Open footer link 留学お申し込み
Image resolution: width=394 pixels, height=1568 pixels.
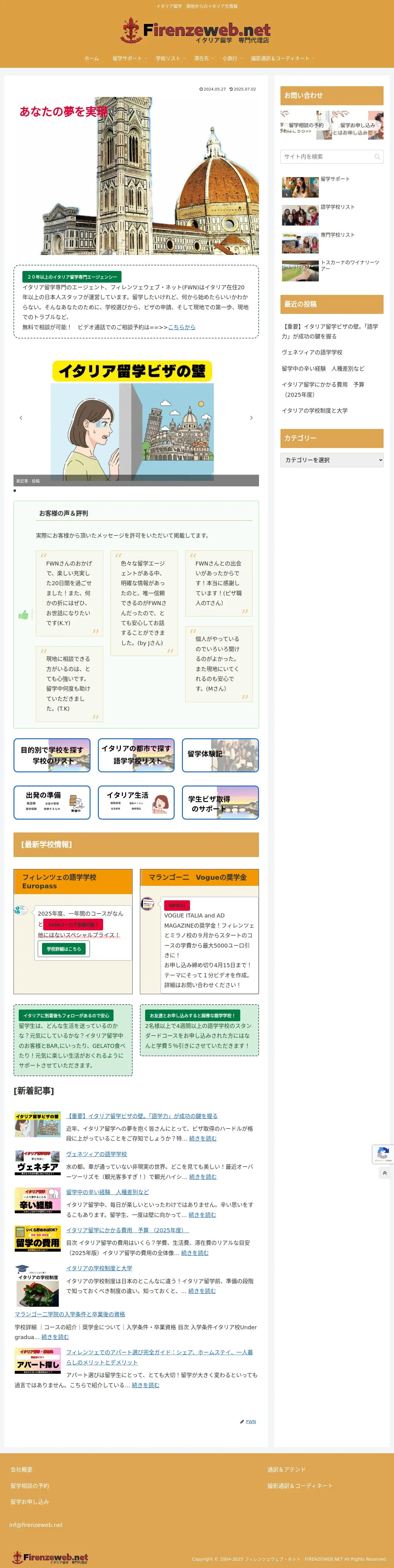(x=29, y=1502)
